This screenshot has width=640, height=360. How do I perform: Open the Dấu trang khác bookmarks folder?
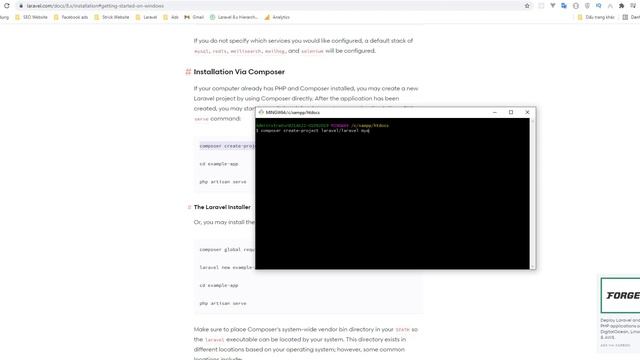[596, 17]
